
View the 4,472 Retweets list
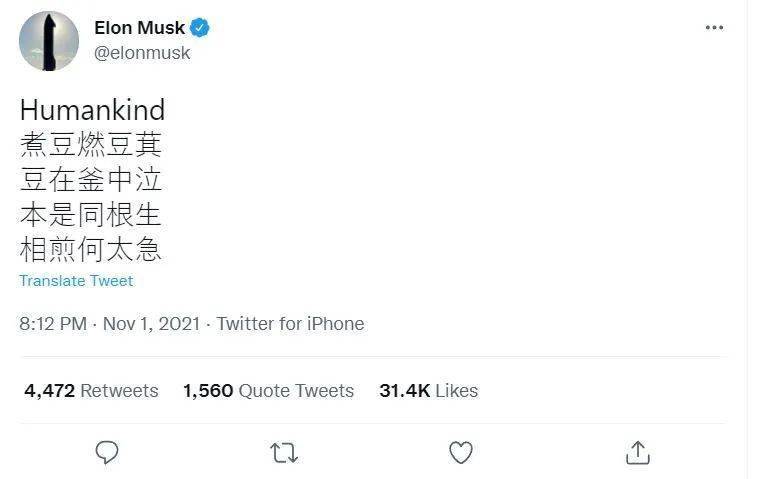(x=91, y=391)
